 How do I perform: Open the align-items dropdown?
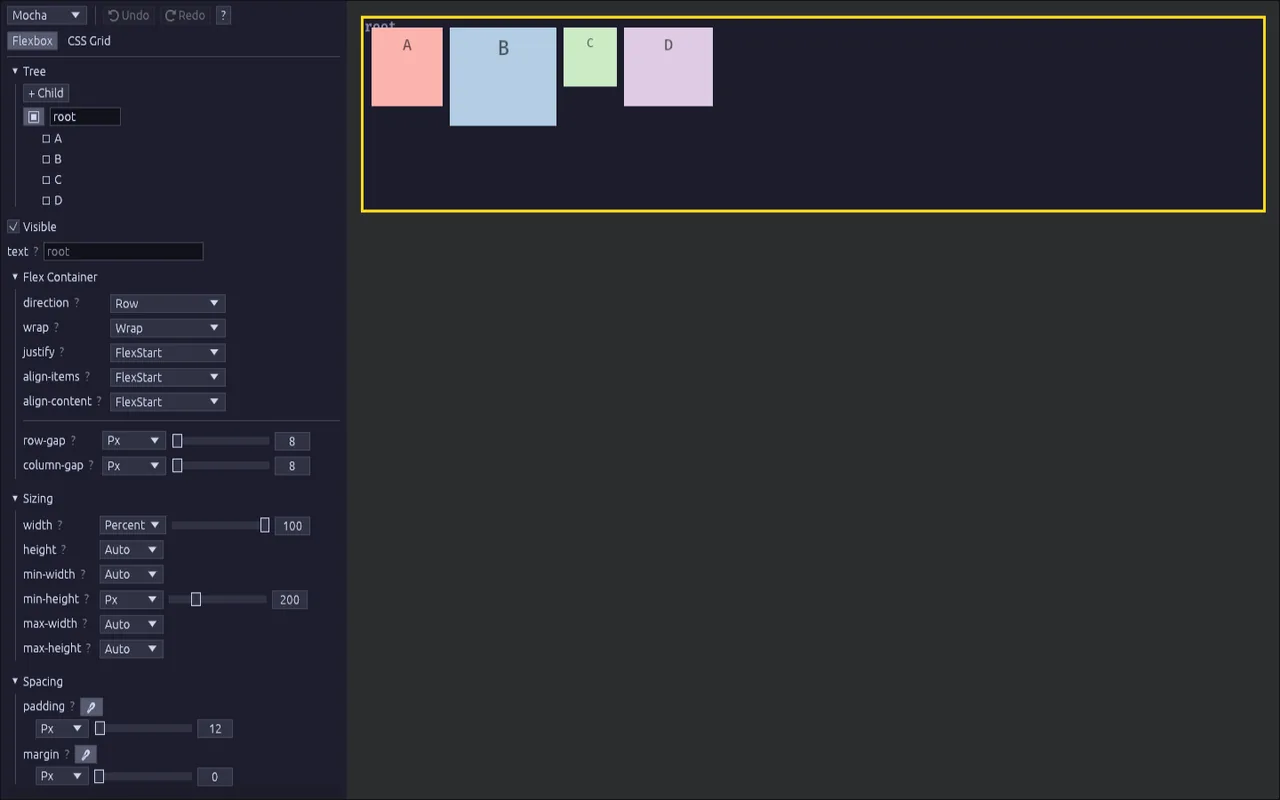(167, 377)
